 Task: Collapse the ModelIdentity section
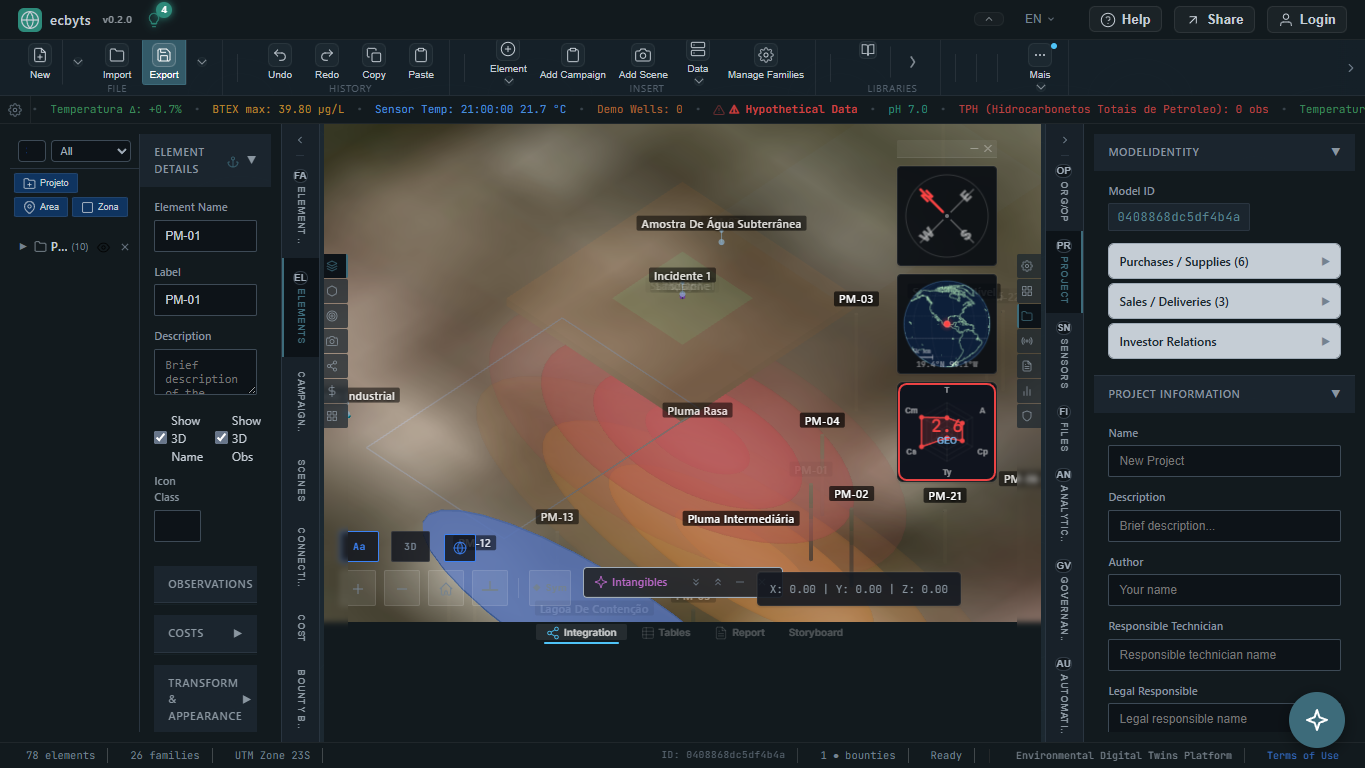click(x=1335, y=152)
